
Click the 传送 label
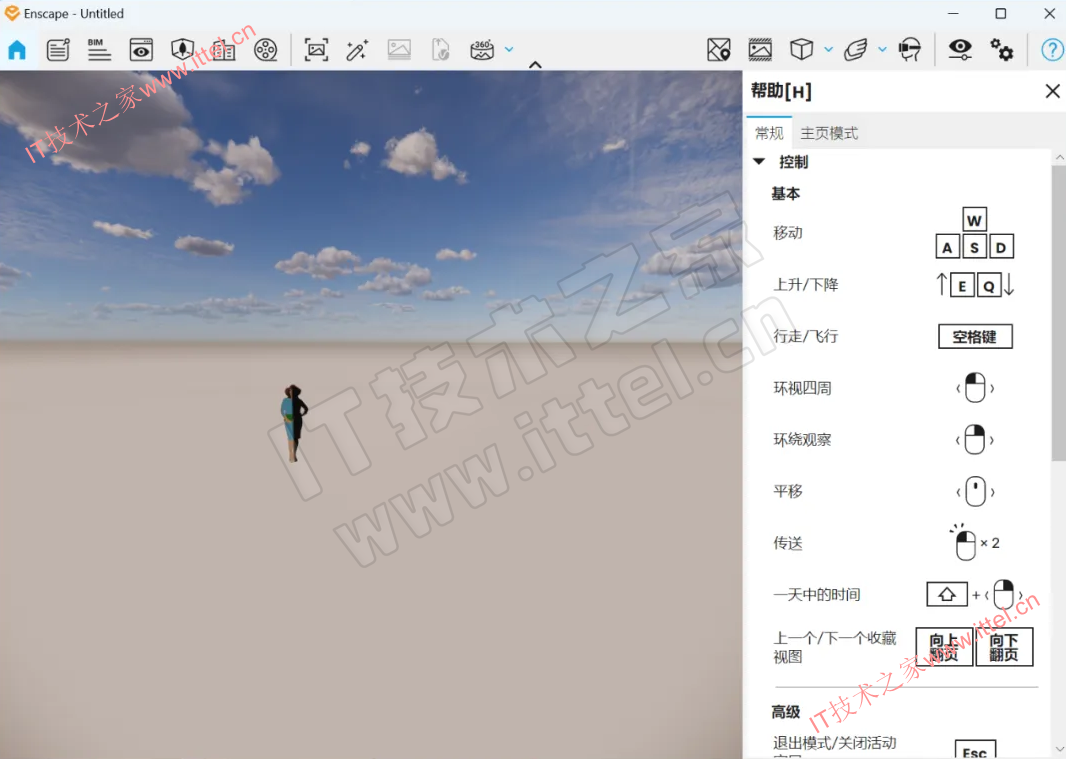click(x=788, y=543)
